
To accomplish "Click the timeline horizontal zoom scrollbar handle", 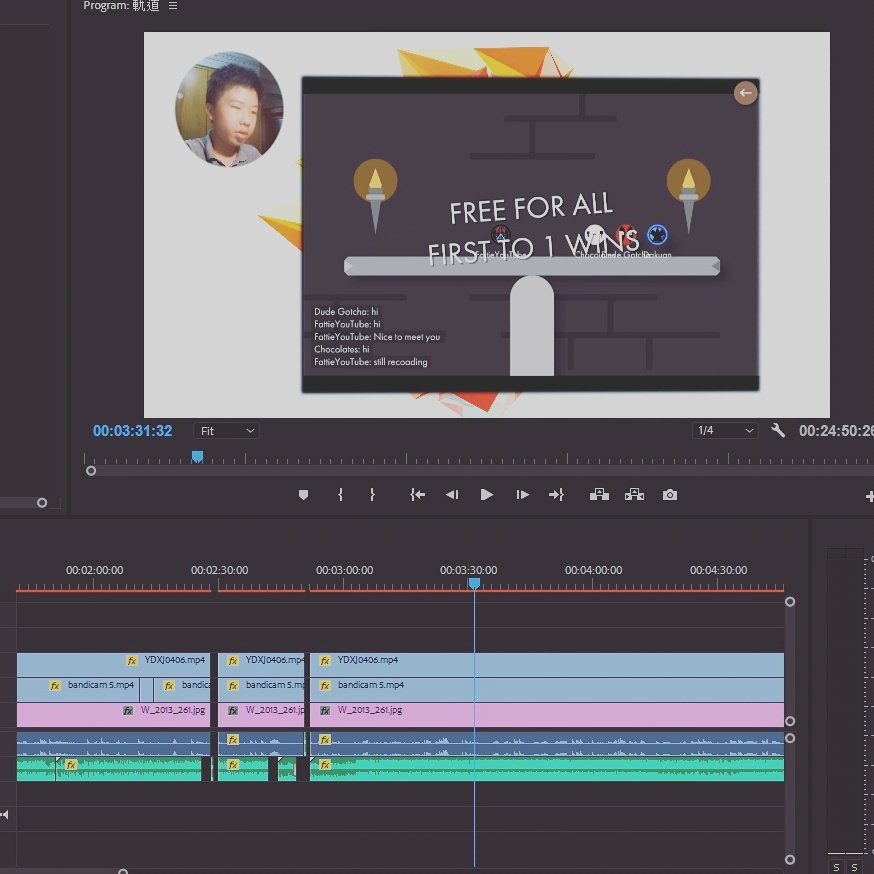I will coord(123,871).
